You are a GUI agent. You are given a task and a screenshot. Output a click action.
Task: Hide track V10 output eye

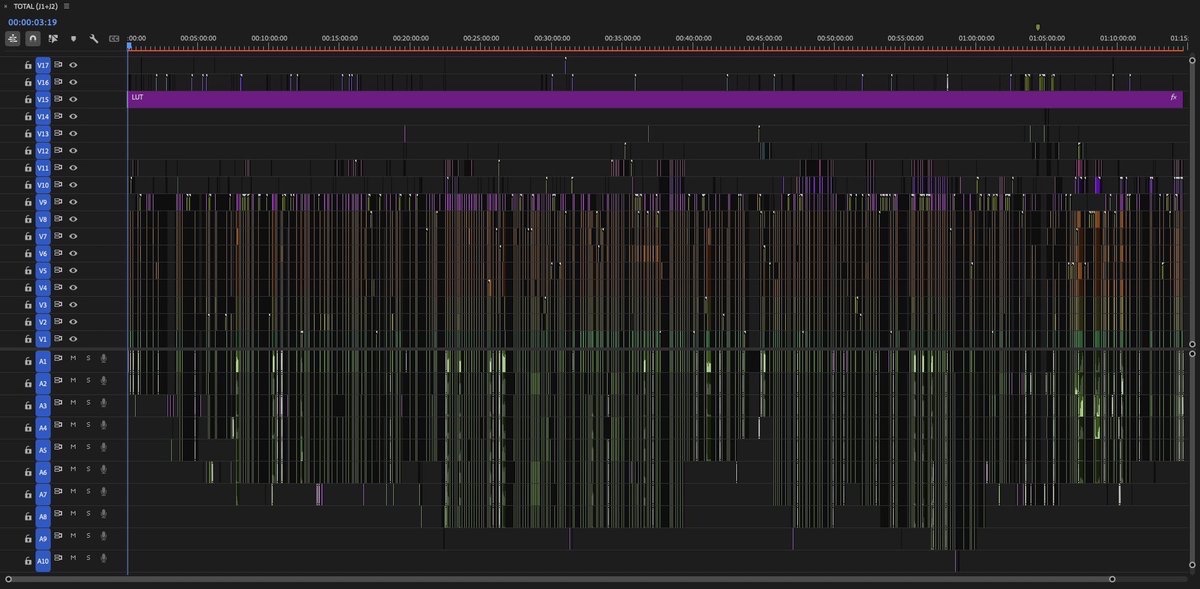pos(73,184)
